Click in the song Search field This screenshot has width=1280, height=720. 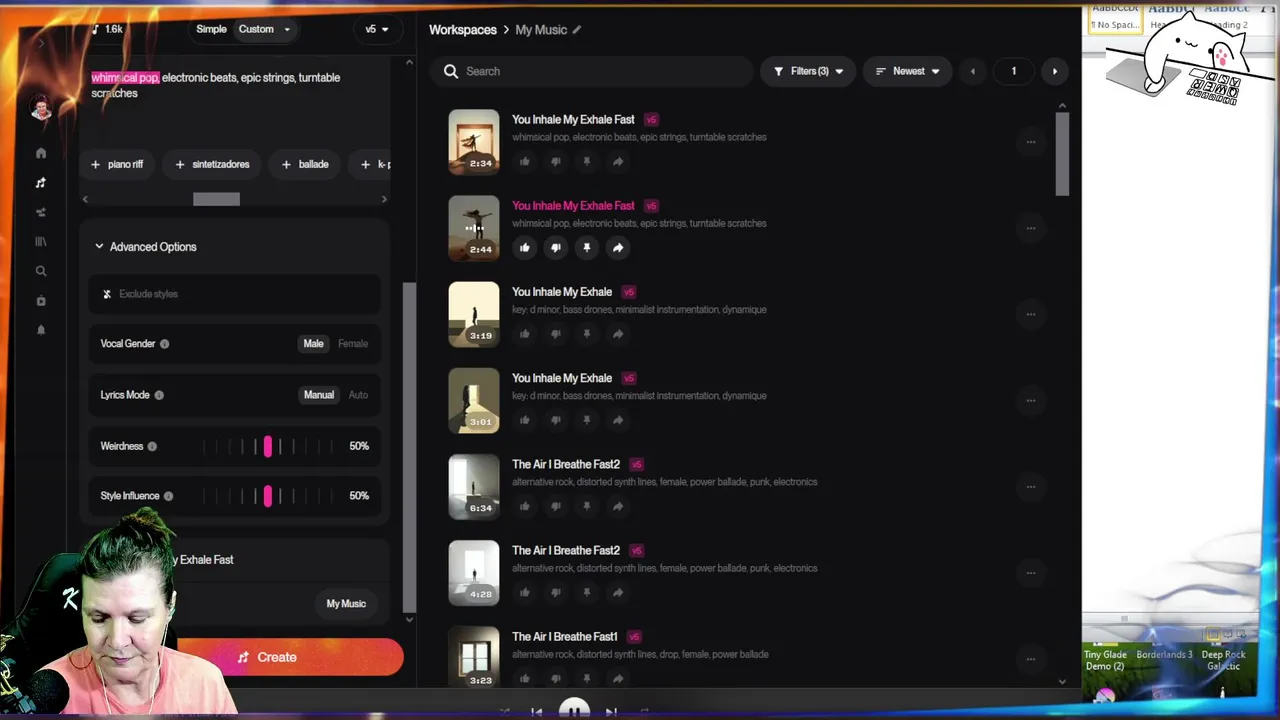[592, 71]
